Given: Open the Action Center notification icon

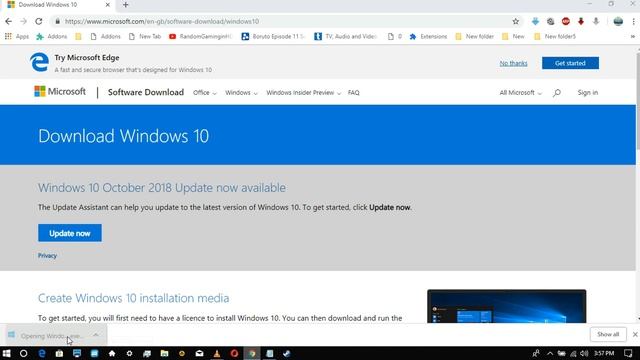Looking at the screenshot, I should [x=628, y=353].
